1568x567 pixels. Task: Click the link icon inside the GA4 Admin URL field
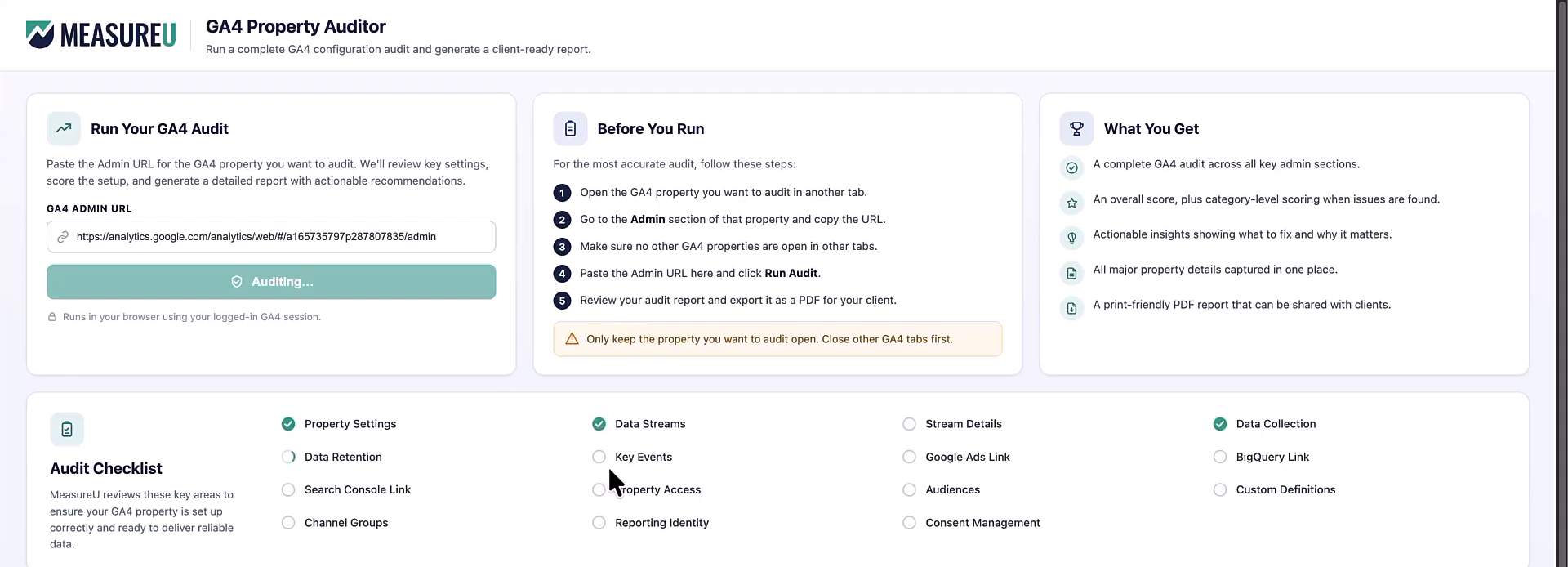click(x=63, y=237)
